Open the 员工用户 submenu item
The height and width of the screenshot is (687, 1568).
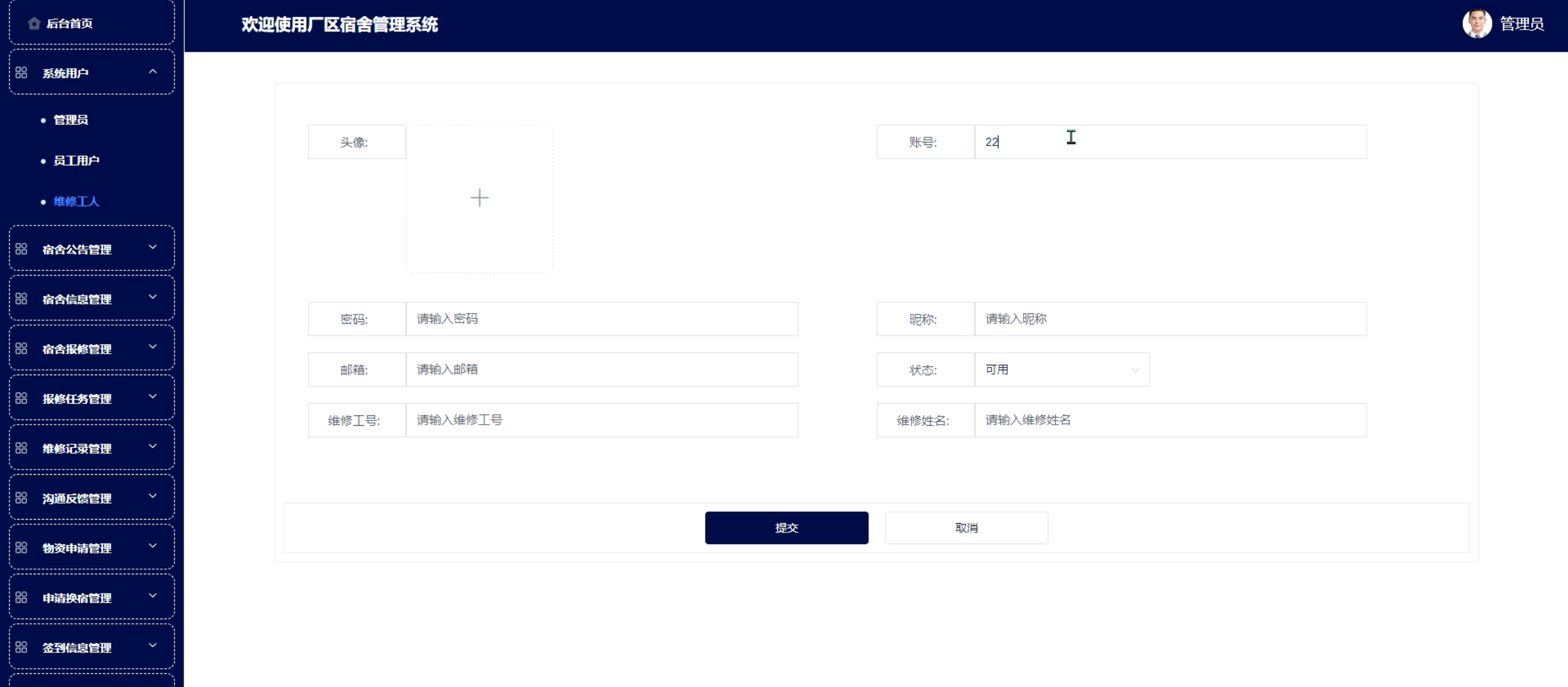tap(76, 161)
